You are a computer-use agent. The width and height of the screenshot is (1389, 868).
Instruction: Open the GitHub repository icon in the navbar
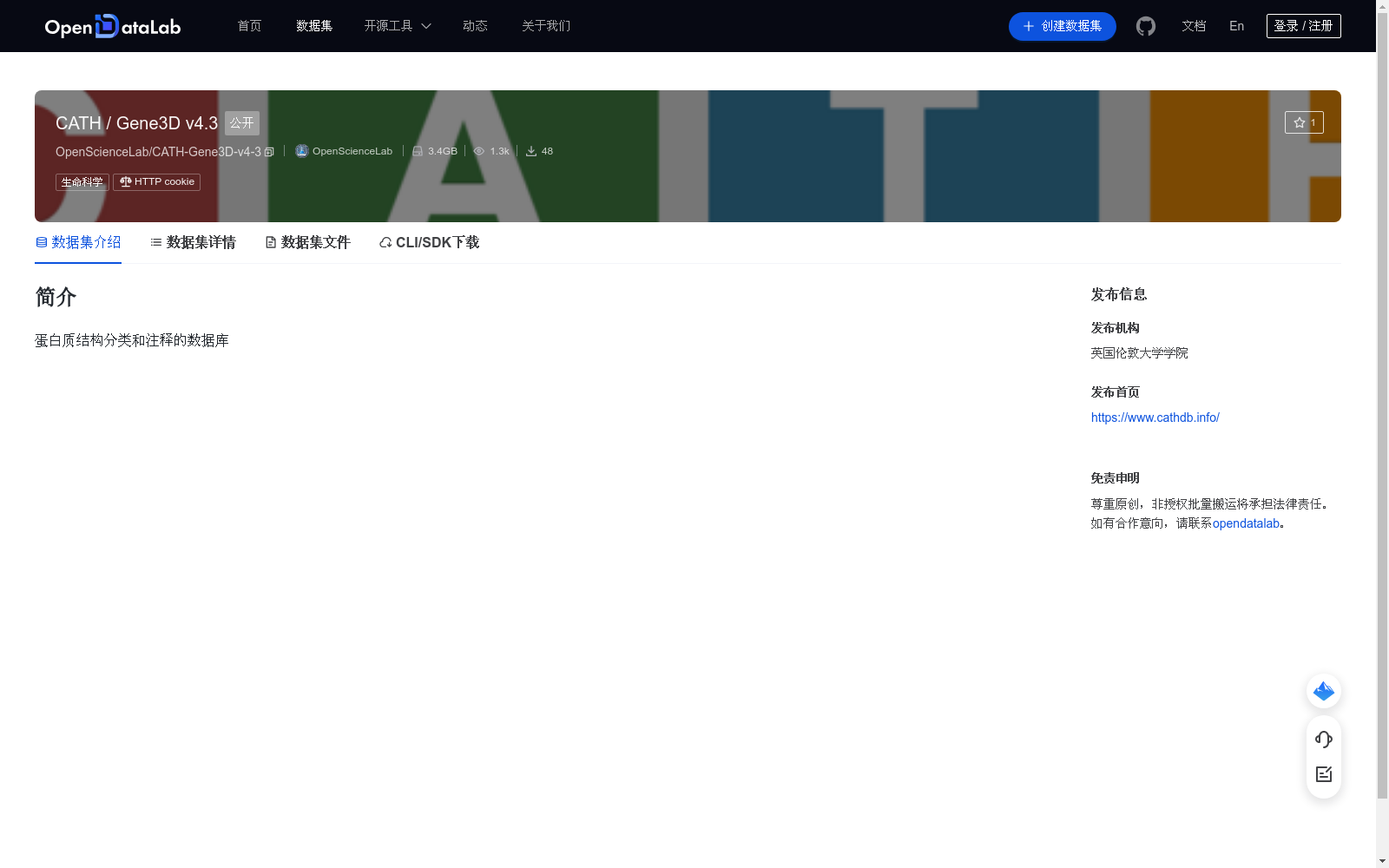[x=1145, y=26]
